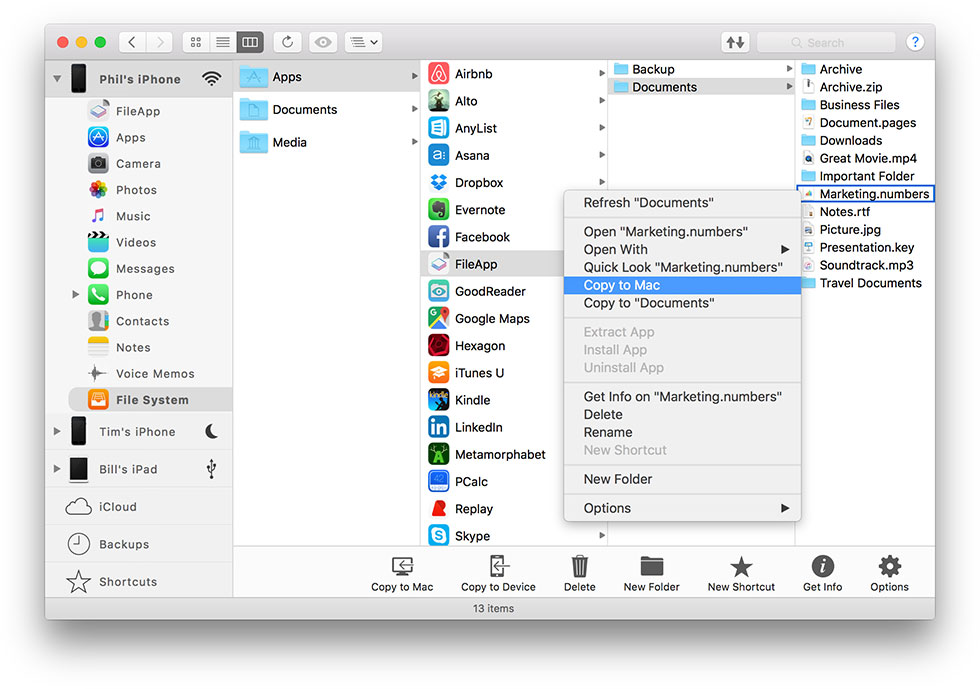
Task: Open the help question mark button
Action: (x=914, y=42)
